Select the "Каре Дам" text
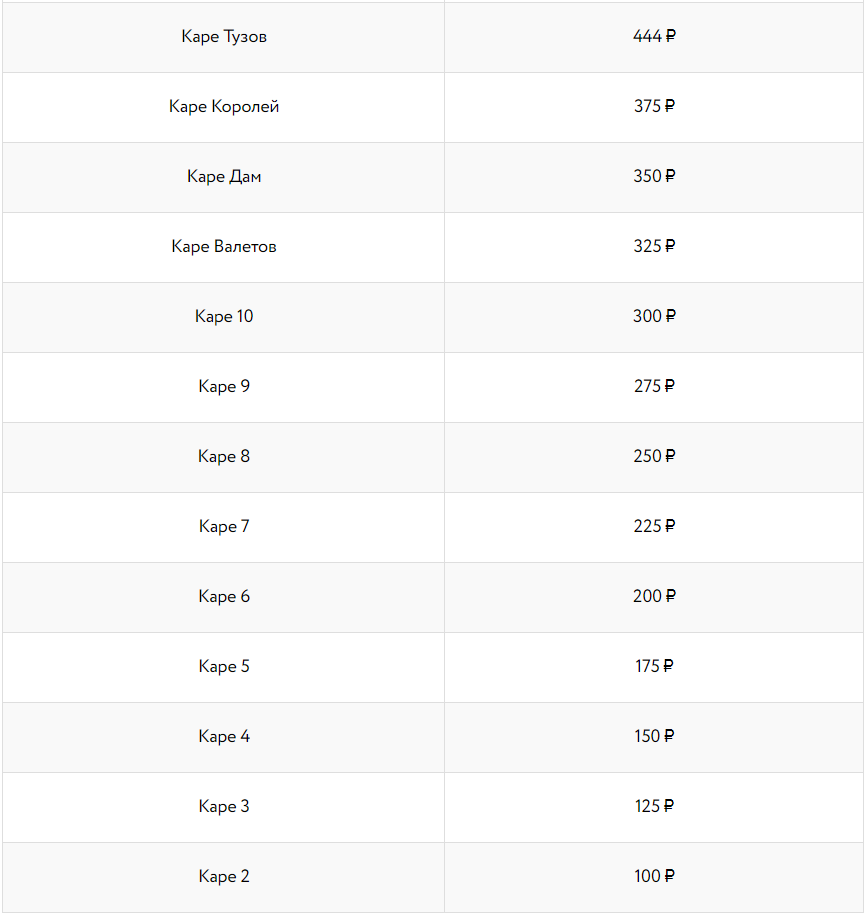 224,177
